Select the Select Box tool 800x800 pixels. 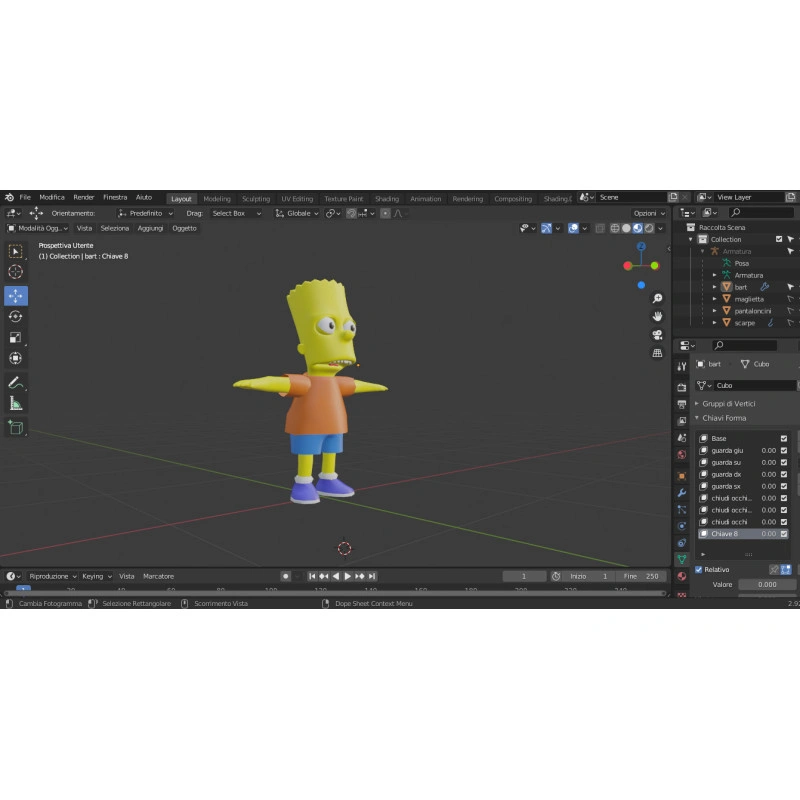15,251
